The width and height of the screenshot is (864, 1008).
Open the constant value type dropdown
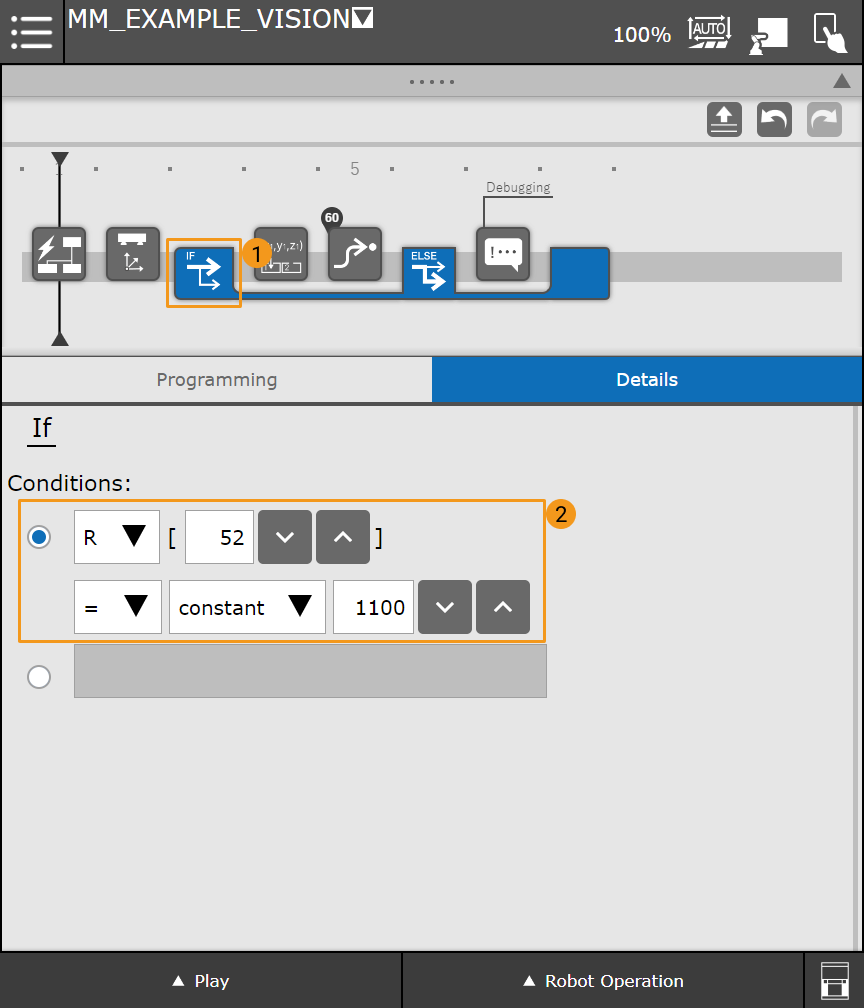(248, 607)
